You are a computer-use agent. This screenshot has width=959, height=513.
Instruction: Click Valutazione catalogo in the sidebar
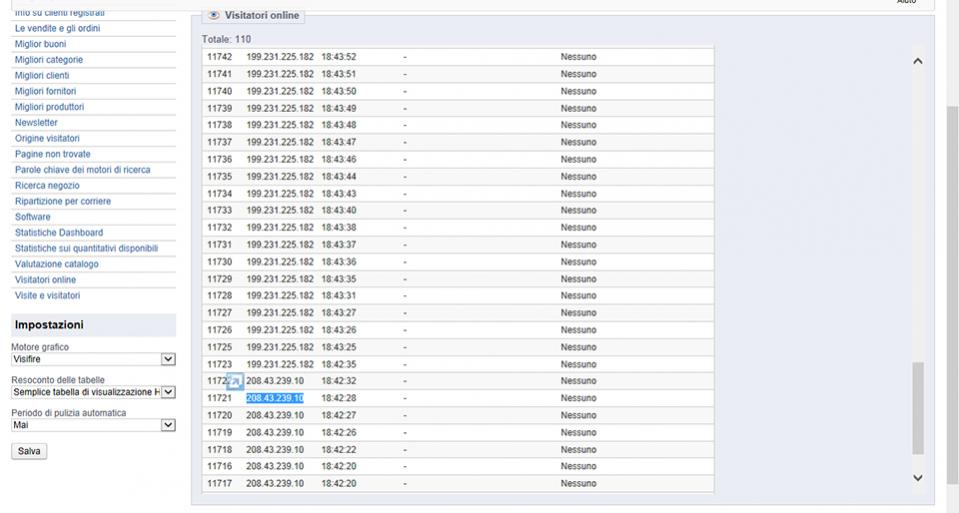tap(57, 264)
